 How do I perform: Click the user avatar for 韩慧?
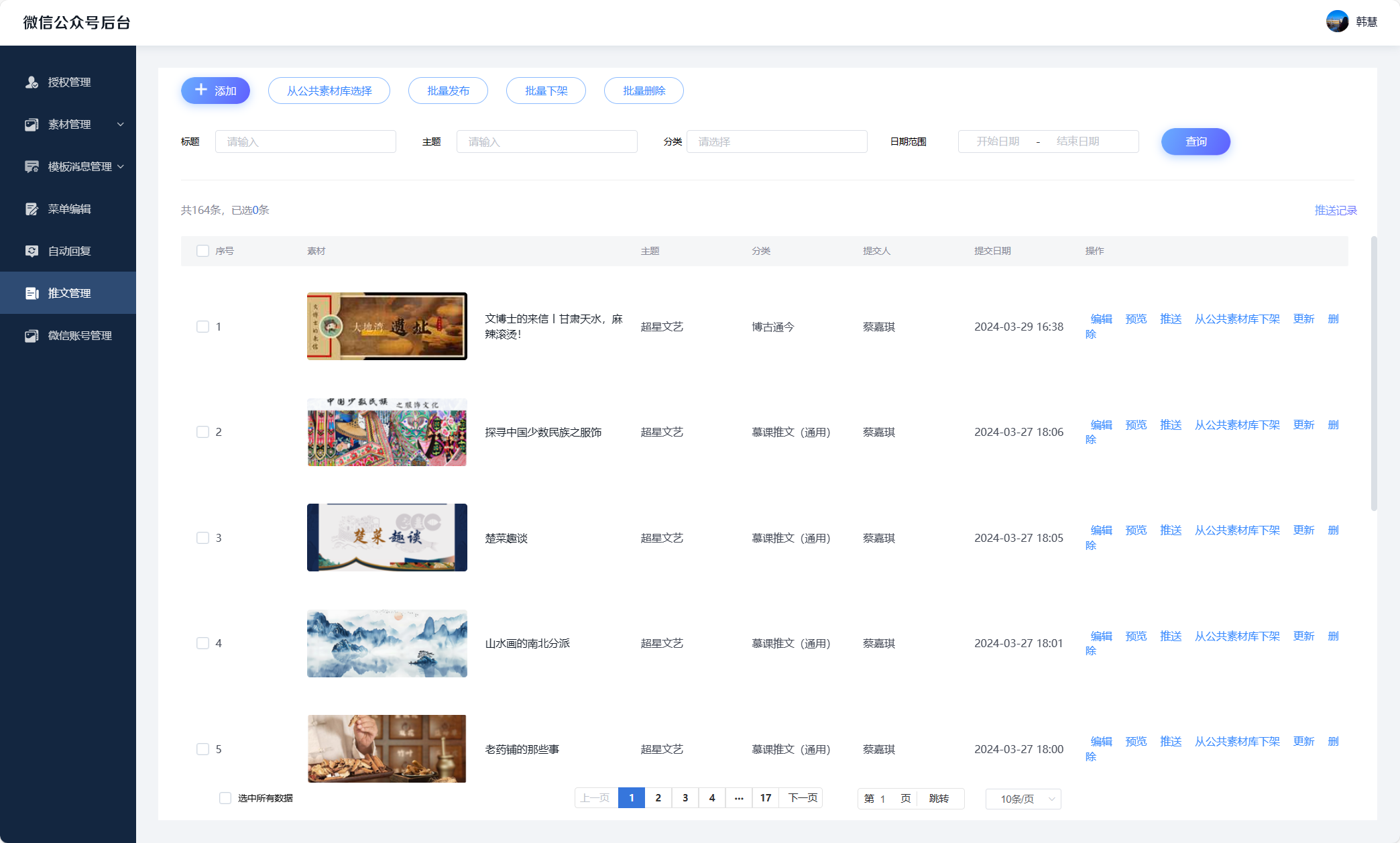coord(1337,21)
